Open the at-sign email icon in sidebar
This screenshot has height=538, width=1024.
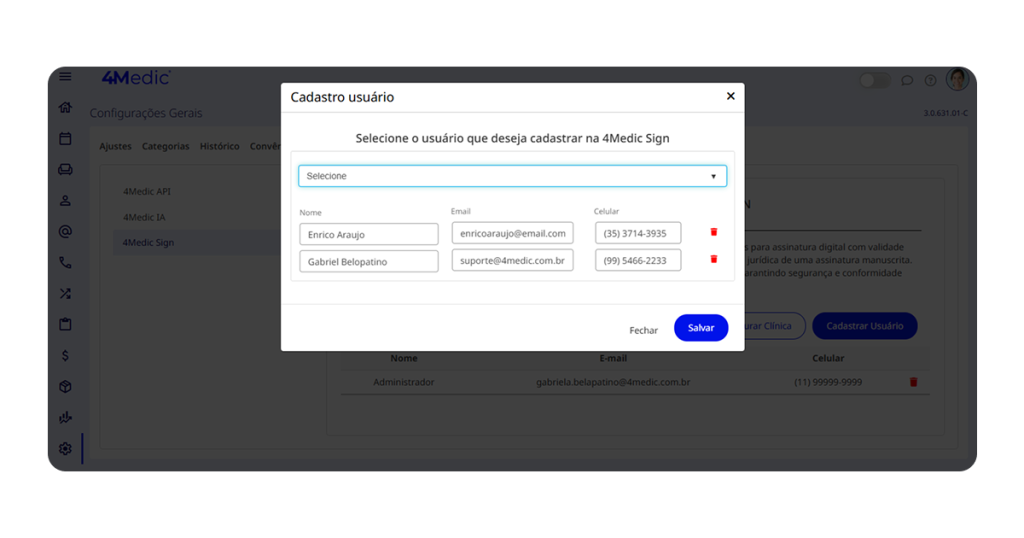(x=65, y=231)
